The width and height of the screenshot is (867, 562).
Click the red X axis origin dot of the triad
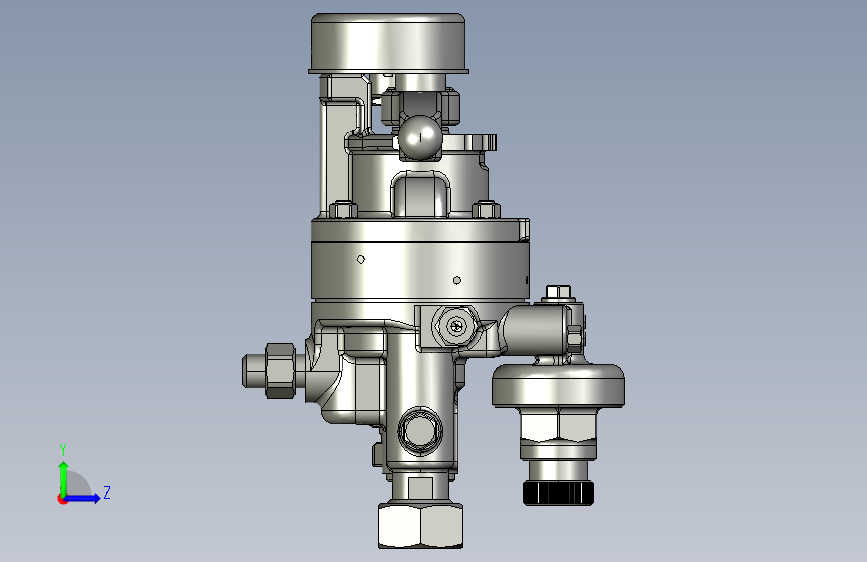coord(62,499)
